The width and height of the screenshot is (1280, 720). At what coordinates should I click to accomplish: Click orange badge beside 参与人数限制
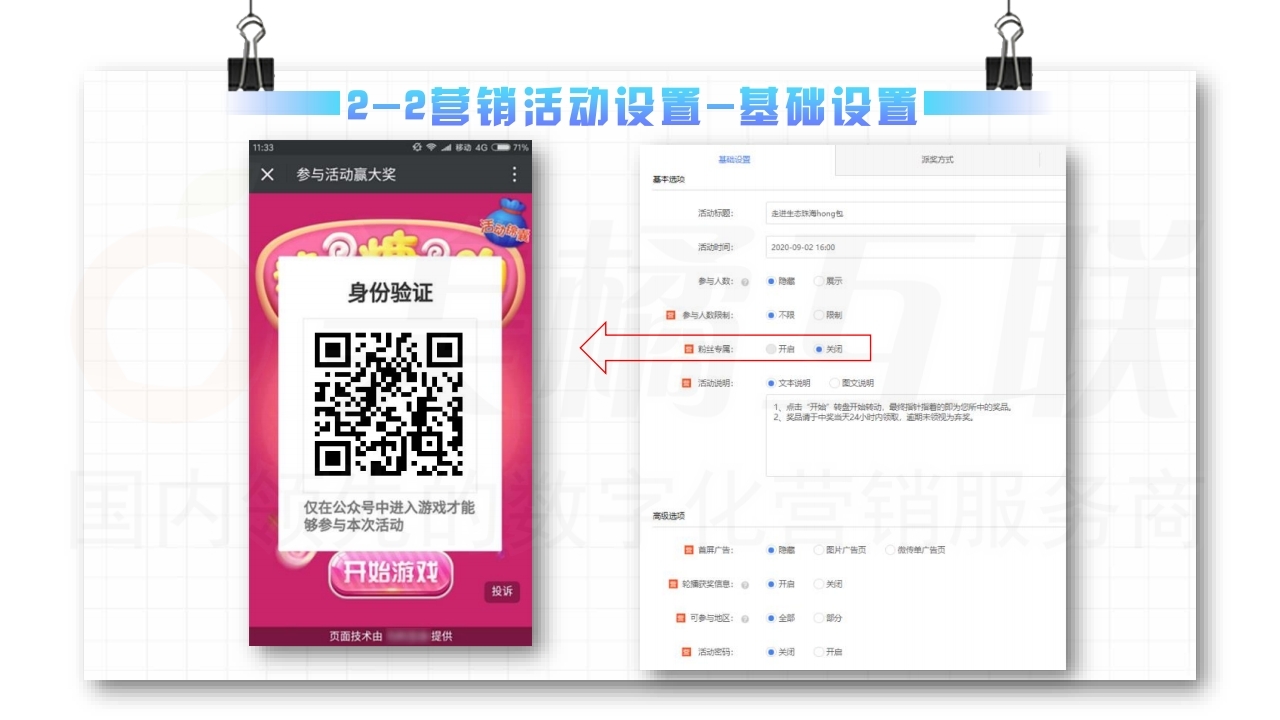click(x=672, y=315)
